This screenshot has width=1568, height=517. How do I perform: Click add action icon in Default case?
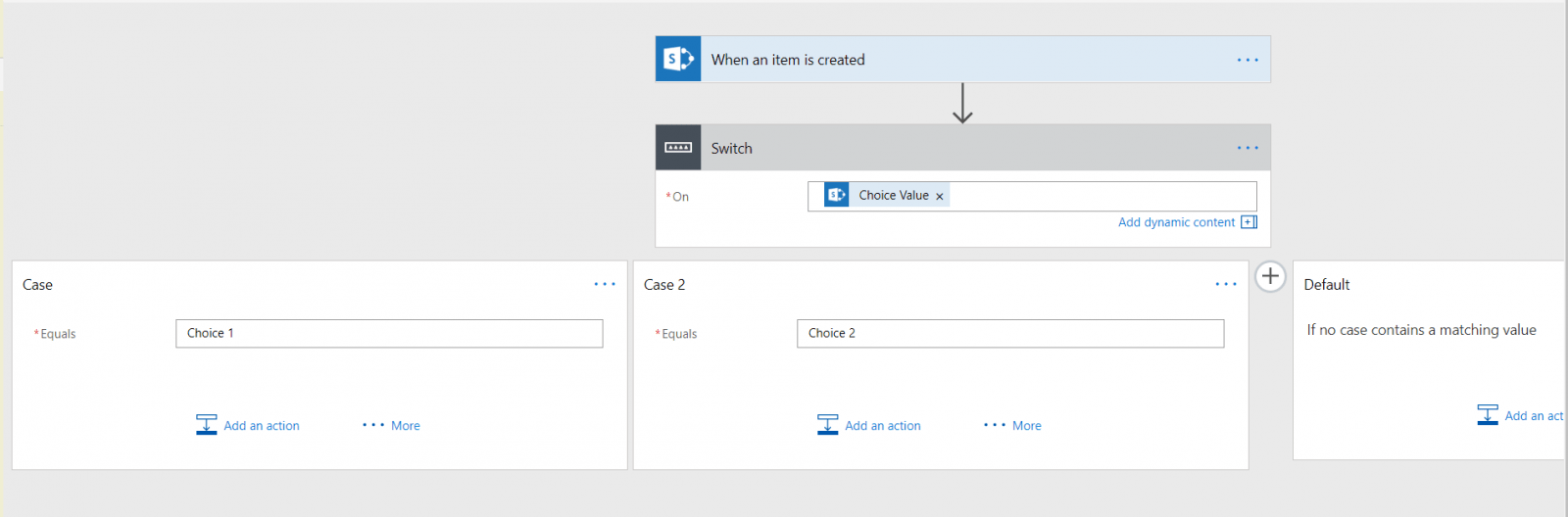1488,415
